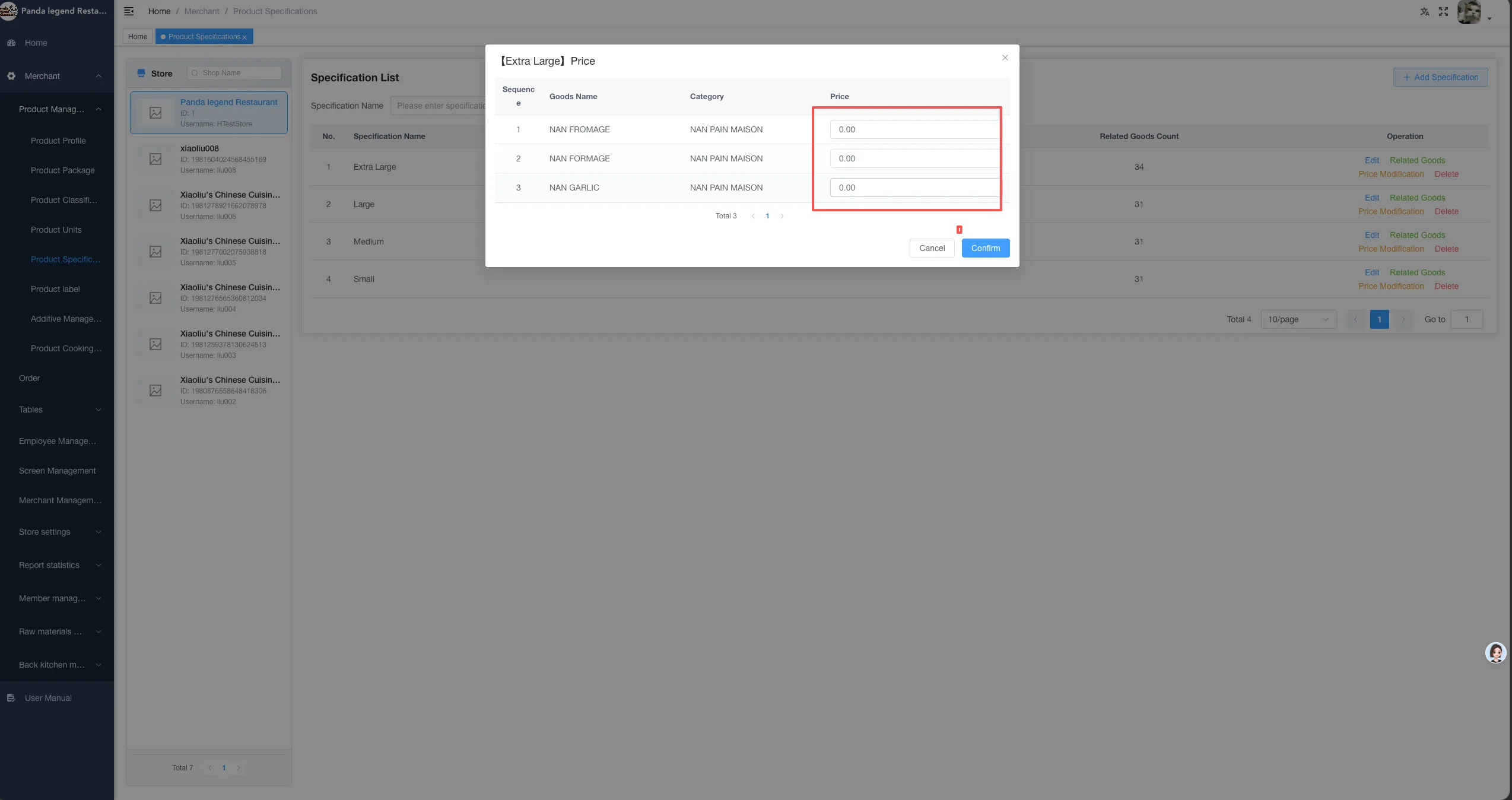Image resolution: width=1512 pixels, height=800 pixels.
Task: Open the User Manual document icon
Action: pos(11,698)
